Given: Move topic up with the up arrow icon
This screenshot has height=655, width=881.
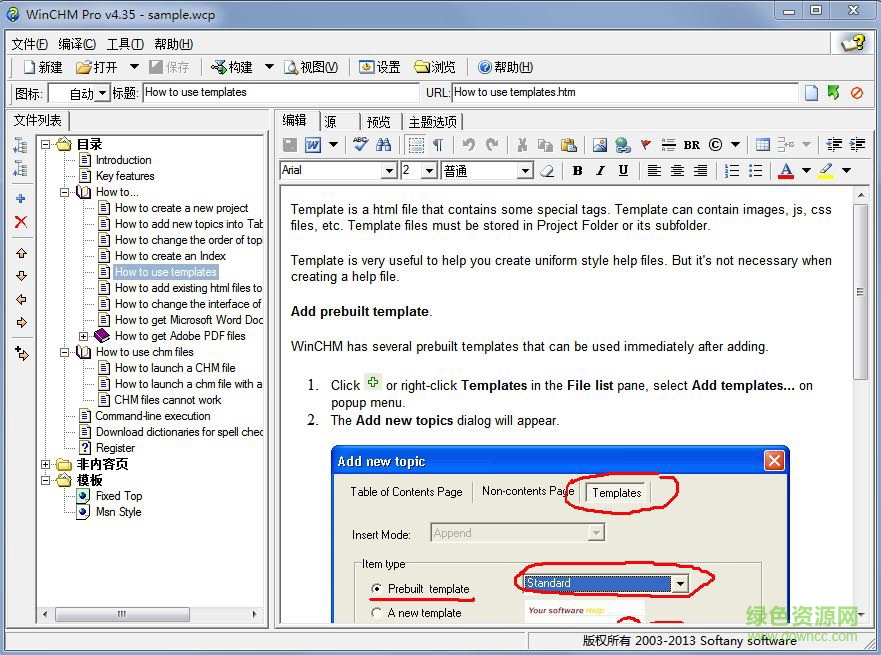Looking at the screenshot, I should pyautogui.click(x=21, y=254).
